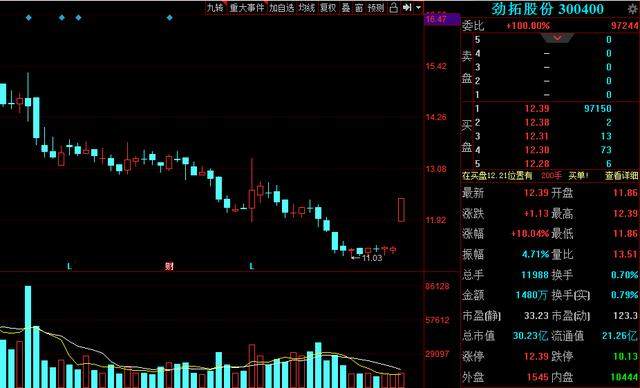Click the blue L marker below the candlestick spike
This screenshot has width=640, height=388.
pos(252,266)
